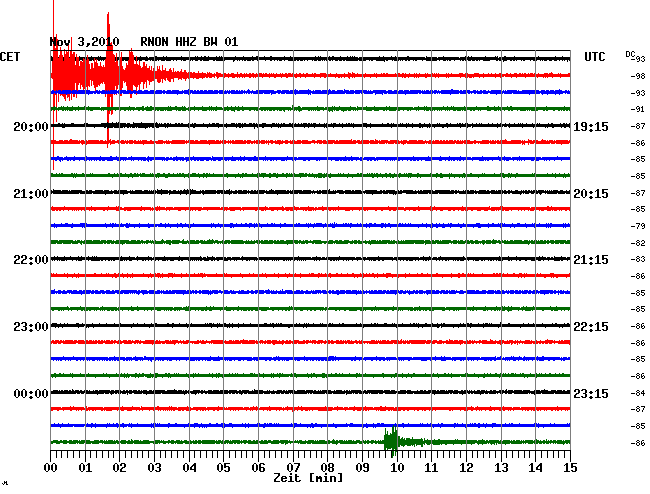Click minute axis tick label "13"
Image resolution: width=650 pixels, height=494 pixels.
(x=501, y=468)
